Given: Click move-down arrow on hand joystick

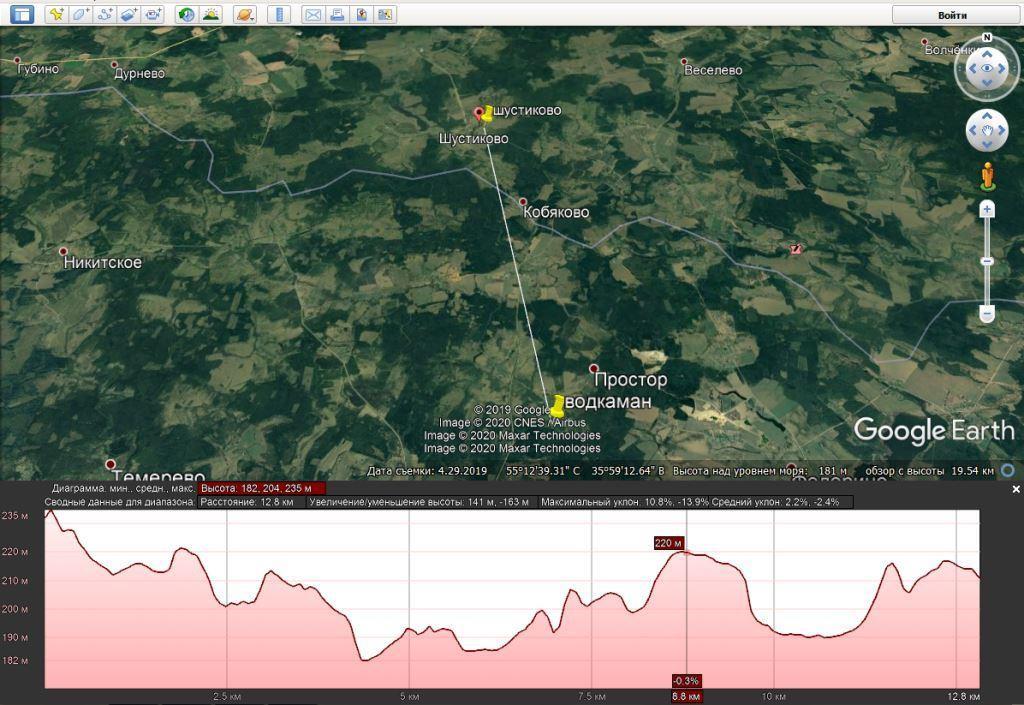Looking at the screenshot, I should 987,144.
